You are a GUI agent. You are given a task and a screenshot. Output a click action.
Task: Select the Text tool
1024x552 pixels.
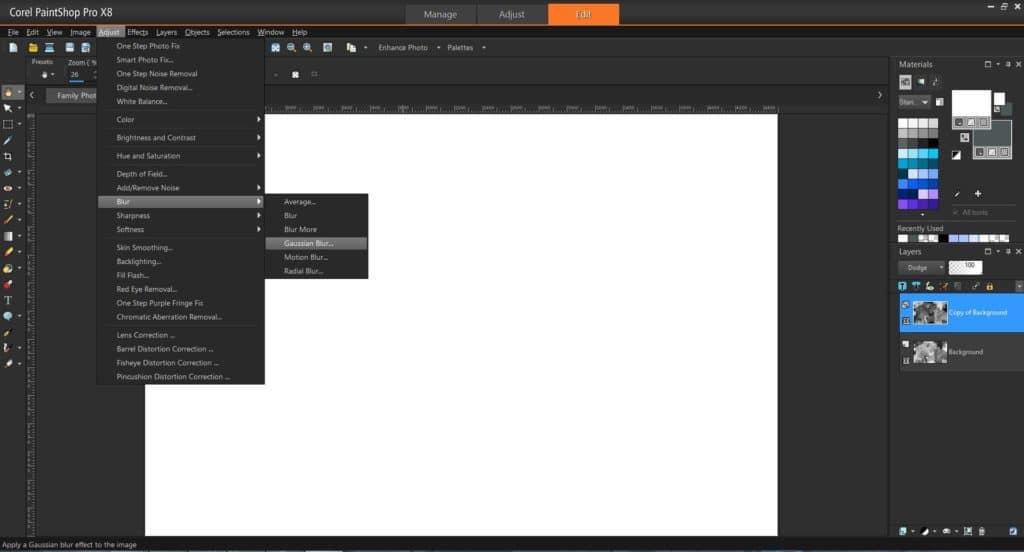8,300
